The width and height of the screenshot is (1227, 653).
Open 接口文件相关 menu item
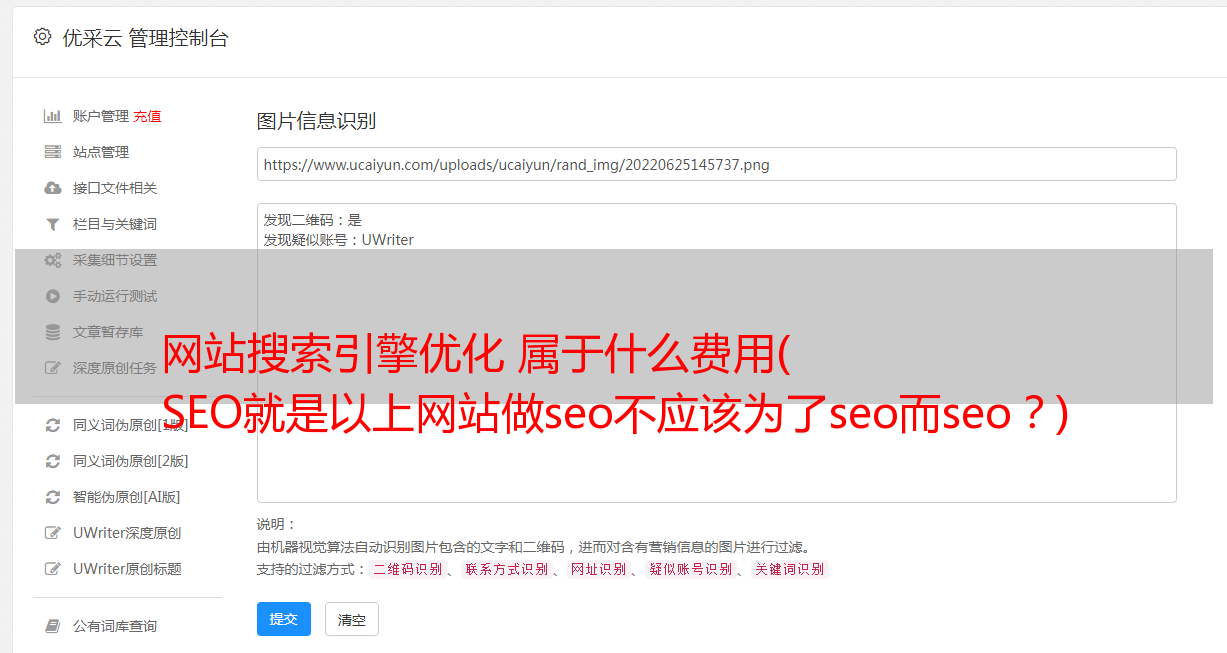[115, 188]
